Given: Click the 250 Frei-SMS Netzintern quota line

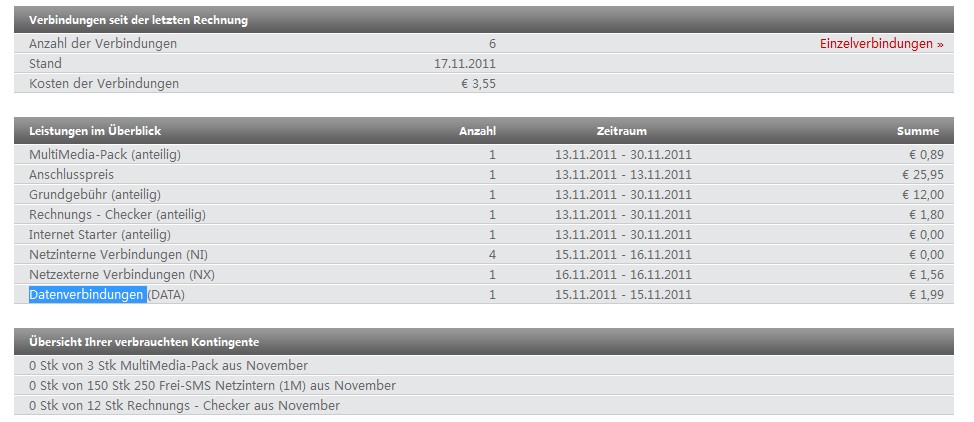Looking at the screenshot, I should tap(212, 385).
